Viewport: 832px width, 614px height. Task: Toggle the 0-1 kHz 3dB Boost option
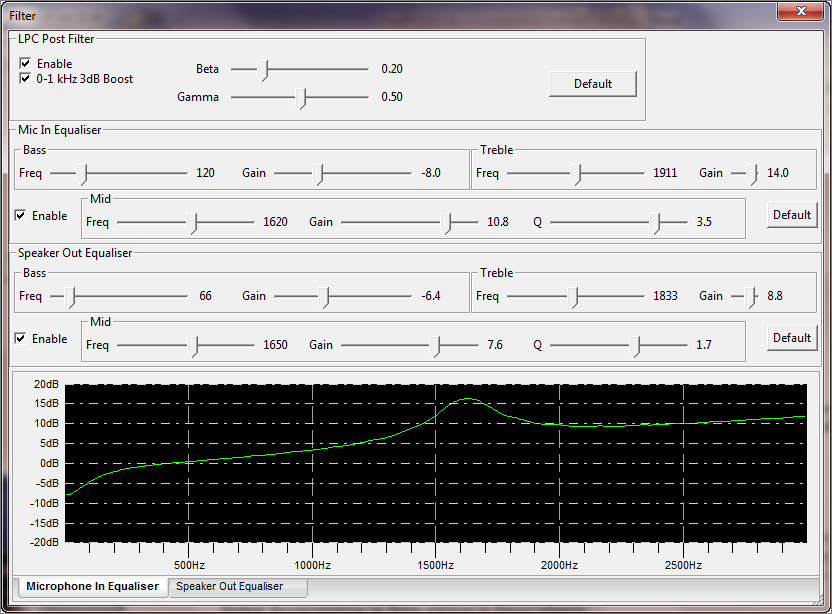point(24,78)
